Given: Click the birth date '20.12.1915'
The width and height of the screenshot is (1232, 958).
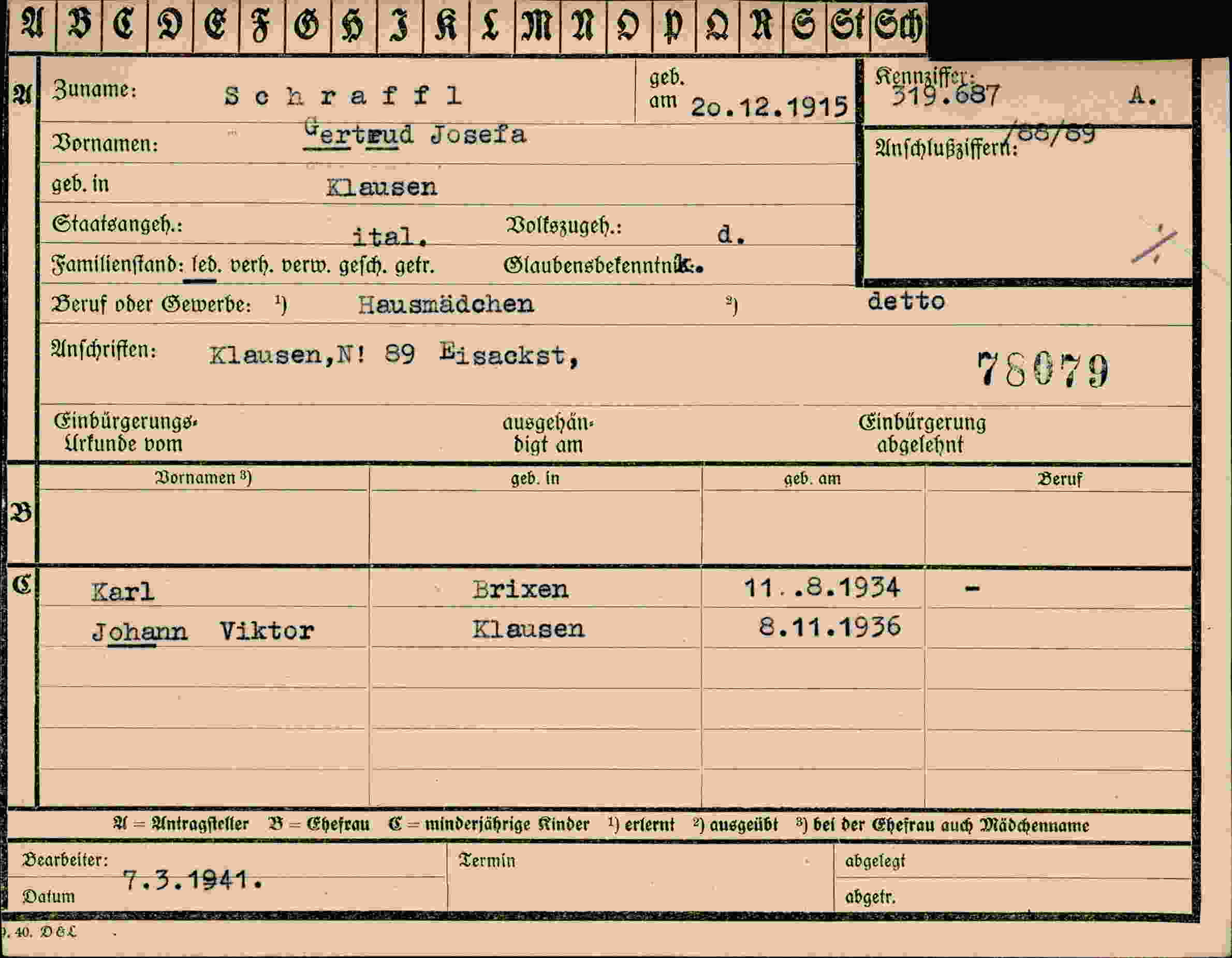Looking at the screenshot, I should click(769, 107).
